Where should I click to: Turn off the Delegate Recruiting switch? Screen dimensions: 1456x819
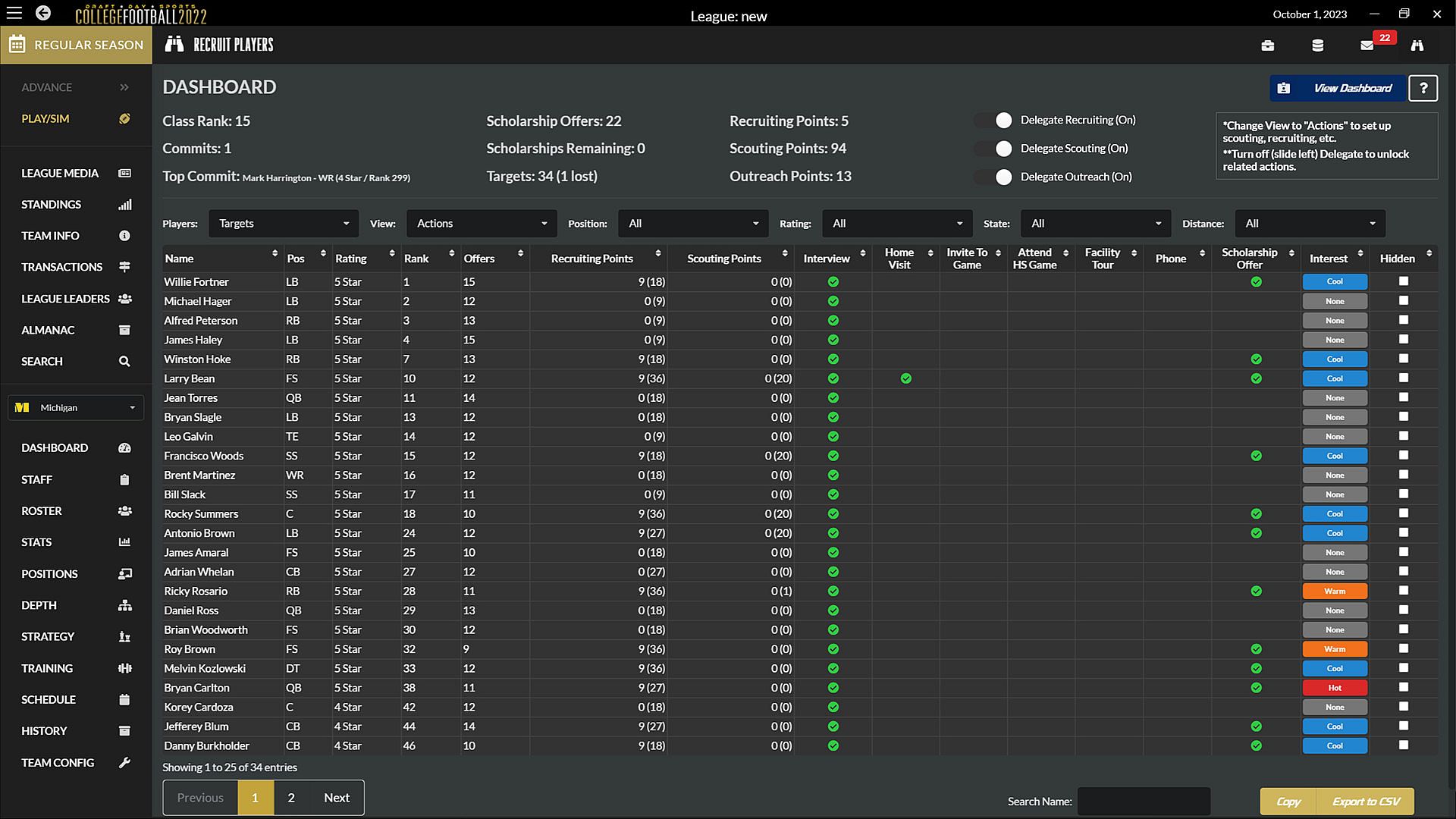tap(995, 121)
